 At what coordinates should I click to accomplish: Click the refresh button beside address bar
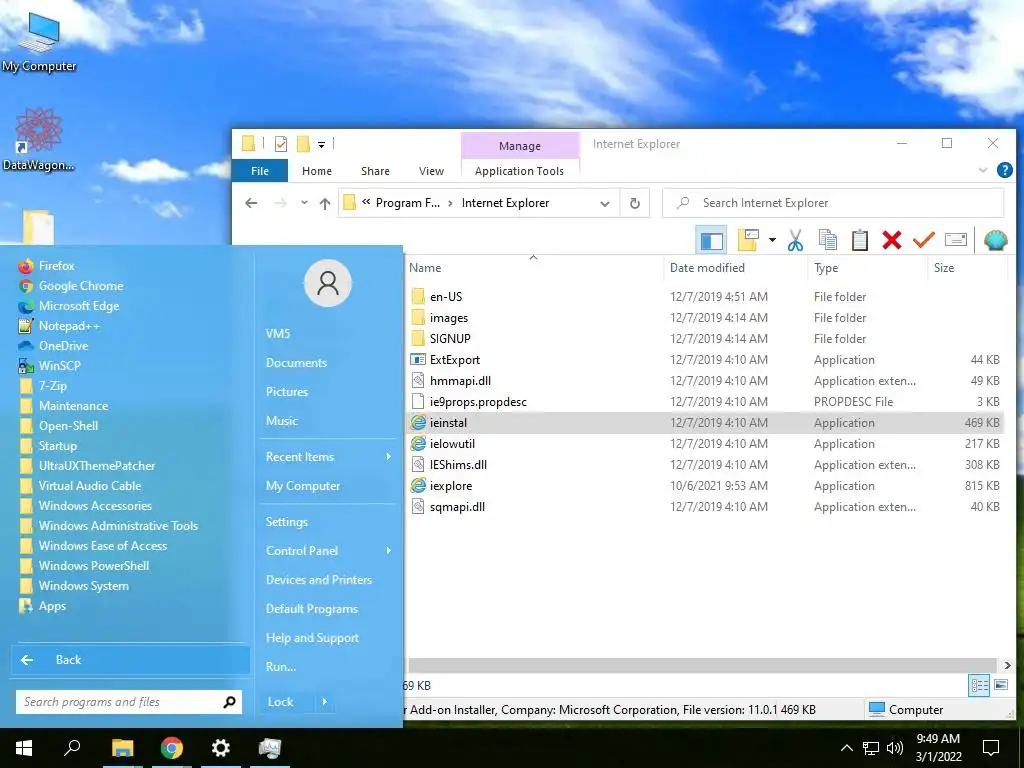pyautogui.click(x=635, y=203)
